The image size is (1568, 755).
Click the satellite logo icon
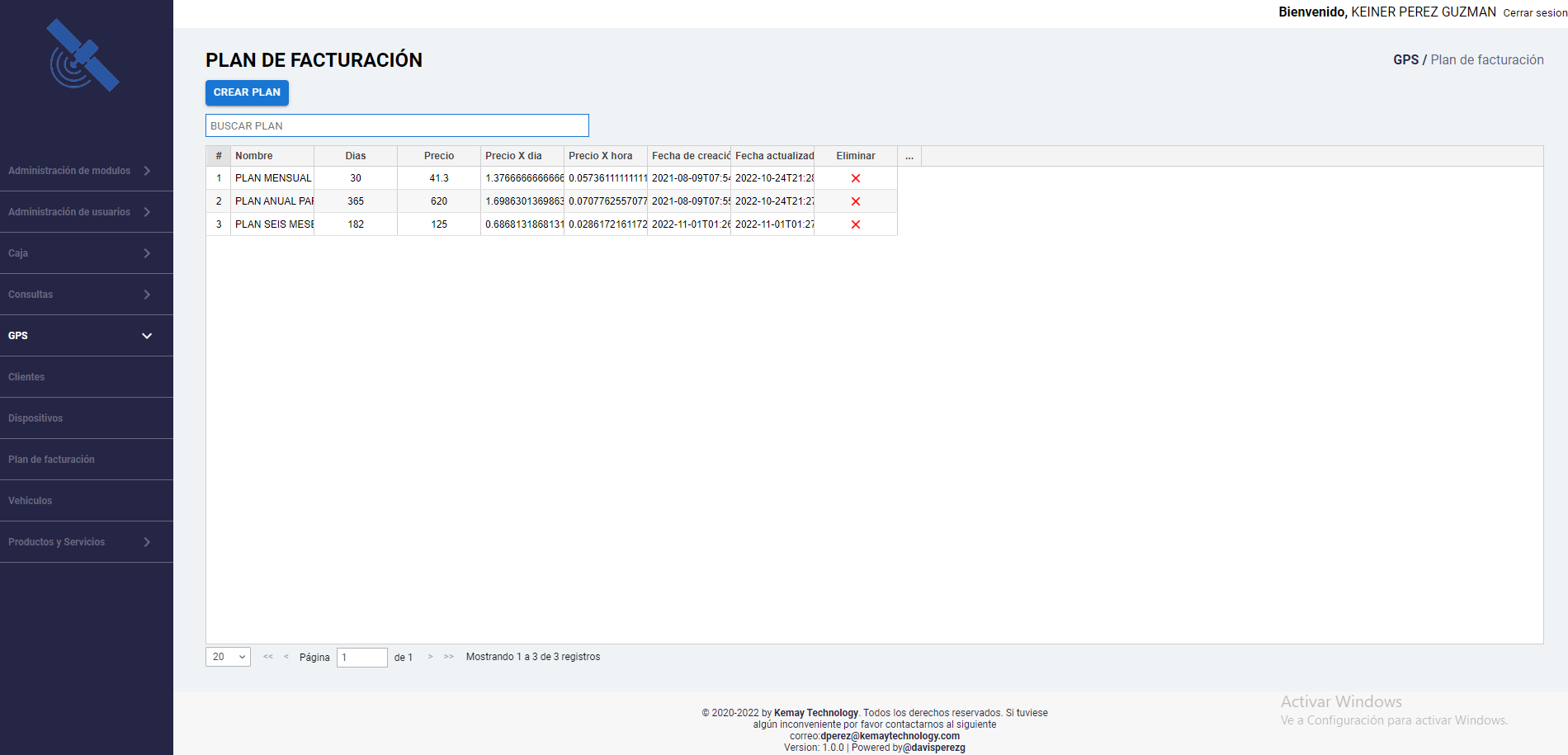pos(83,56)
